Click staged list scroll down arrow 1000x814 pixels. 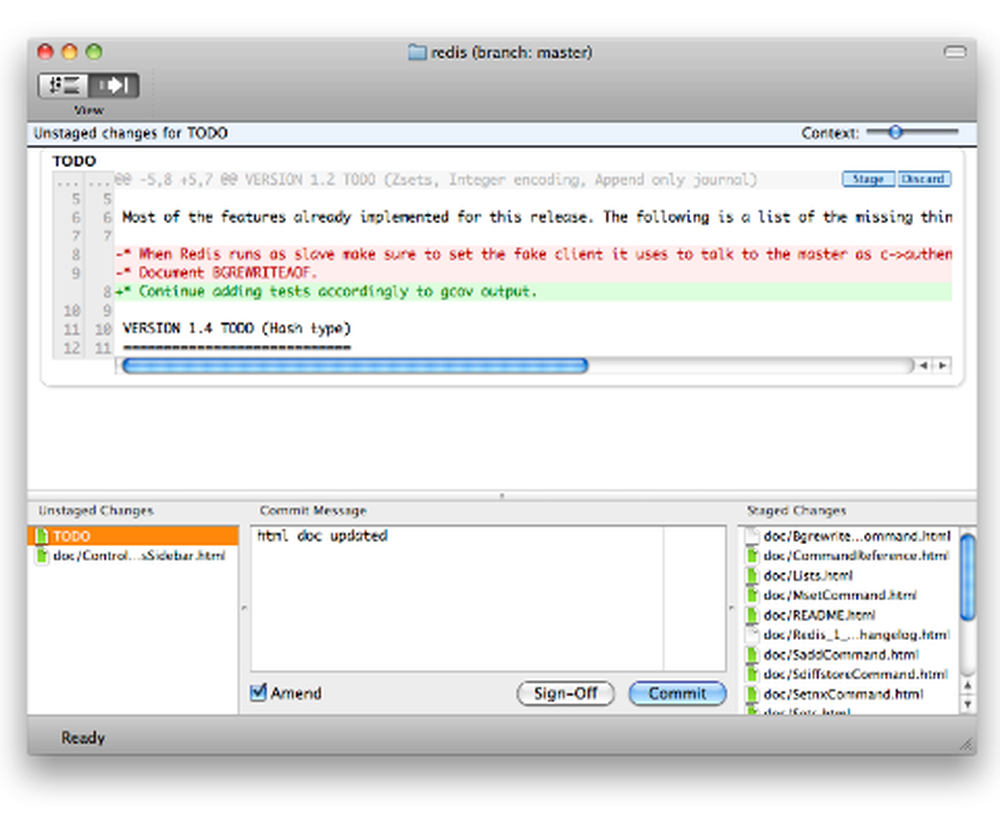[x=968, y=704]
